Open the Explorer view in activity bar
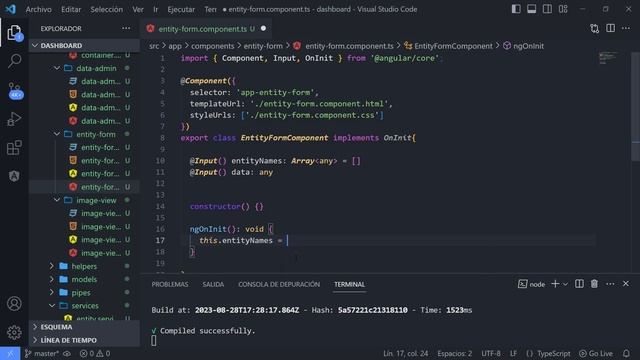 tap(14, 32)
